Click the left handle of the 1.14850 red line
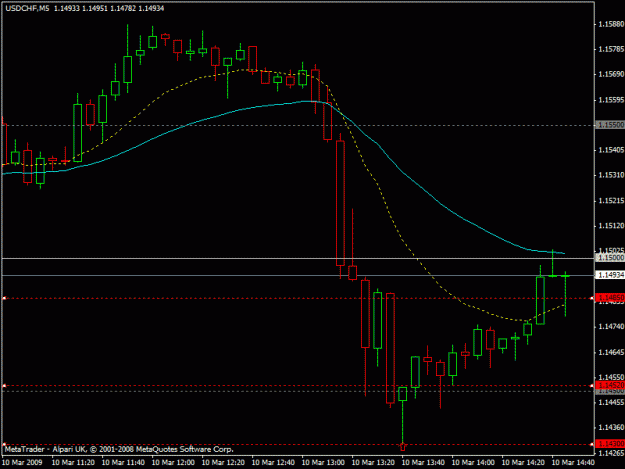The width and height of the screenshot is (625, 469). pyautogui.click(x=4, y=298)
